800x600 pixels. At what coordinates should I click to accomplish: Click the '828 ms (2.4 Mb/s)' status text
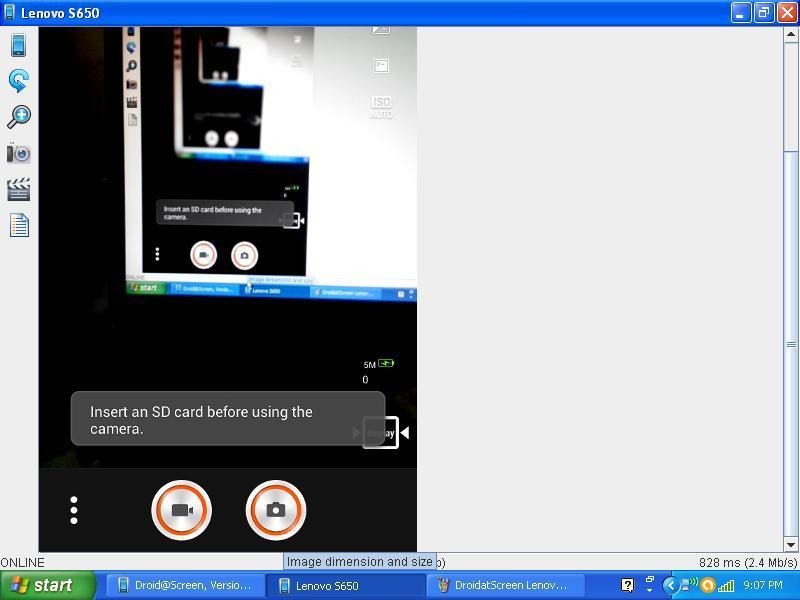click(x=748, y=562)
